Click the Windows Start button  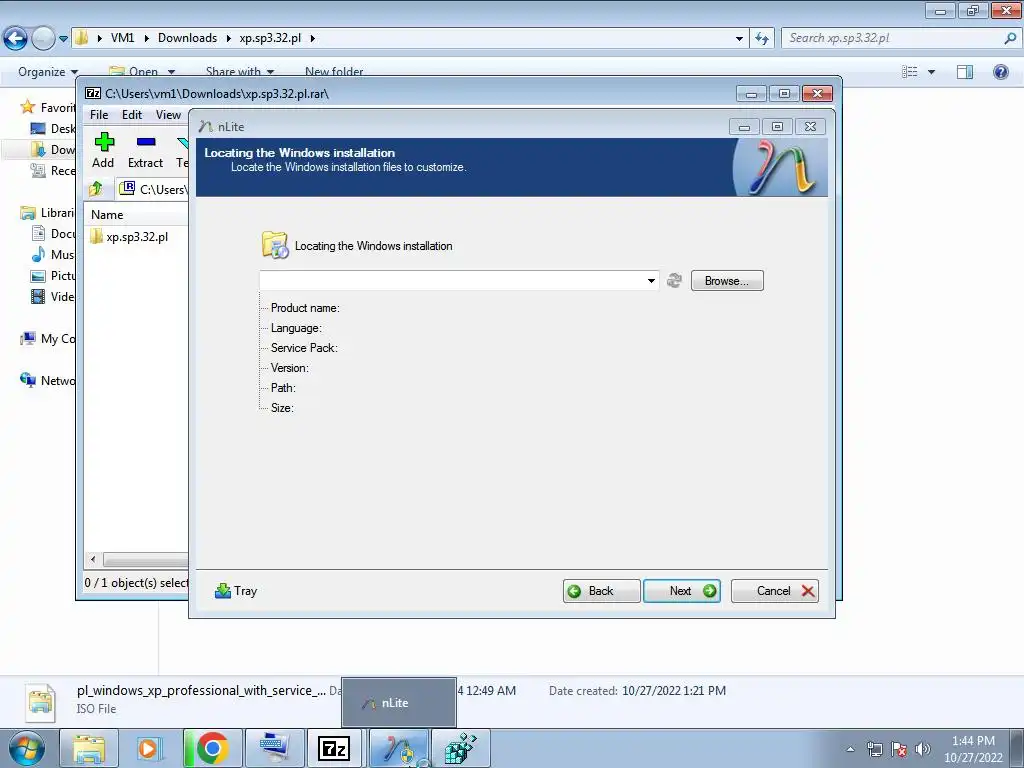click(26, 748)
